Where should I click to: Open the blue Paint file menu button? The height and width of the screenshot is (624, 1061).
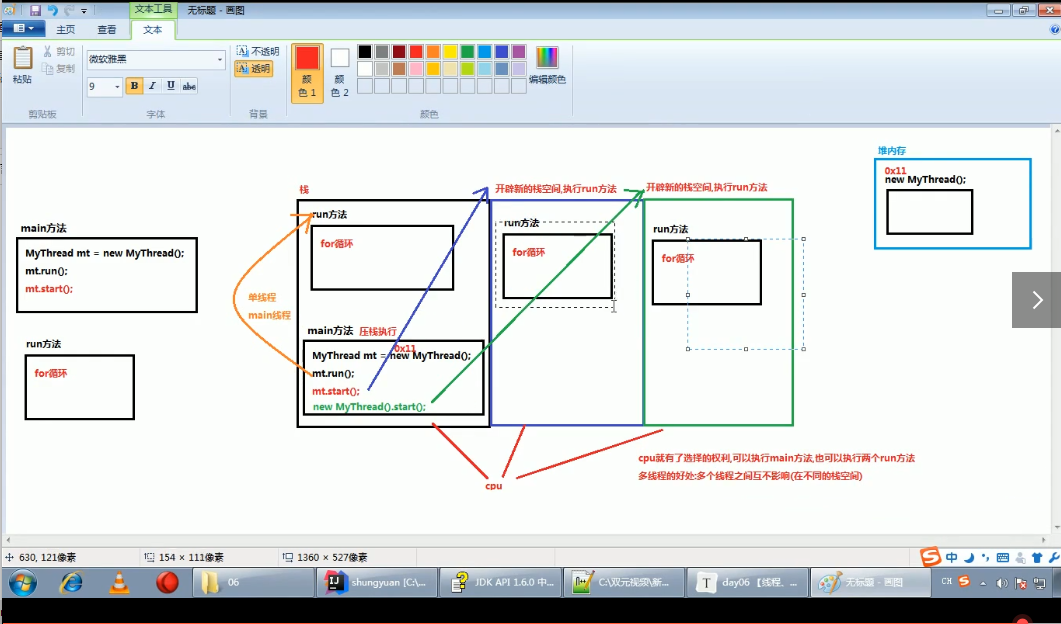[x=23, y=28]
